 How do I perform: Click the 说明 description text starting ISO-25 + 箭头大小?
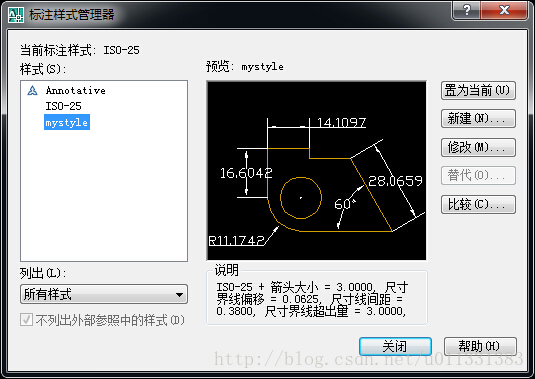tap(312, 300)
